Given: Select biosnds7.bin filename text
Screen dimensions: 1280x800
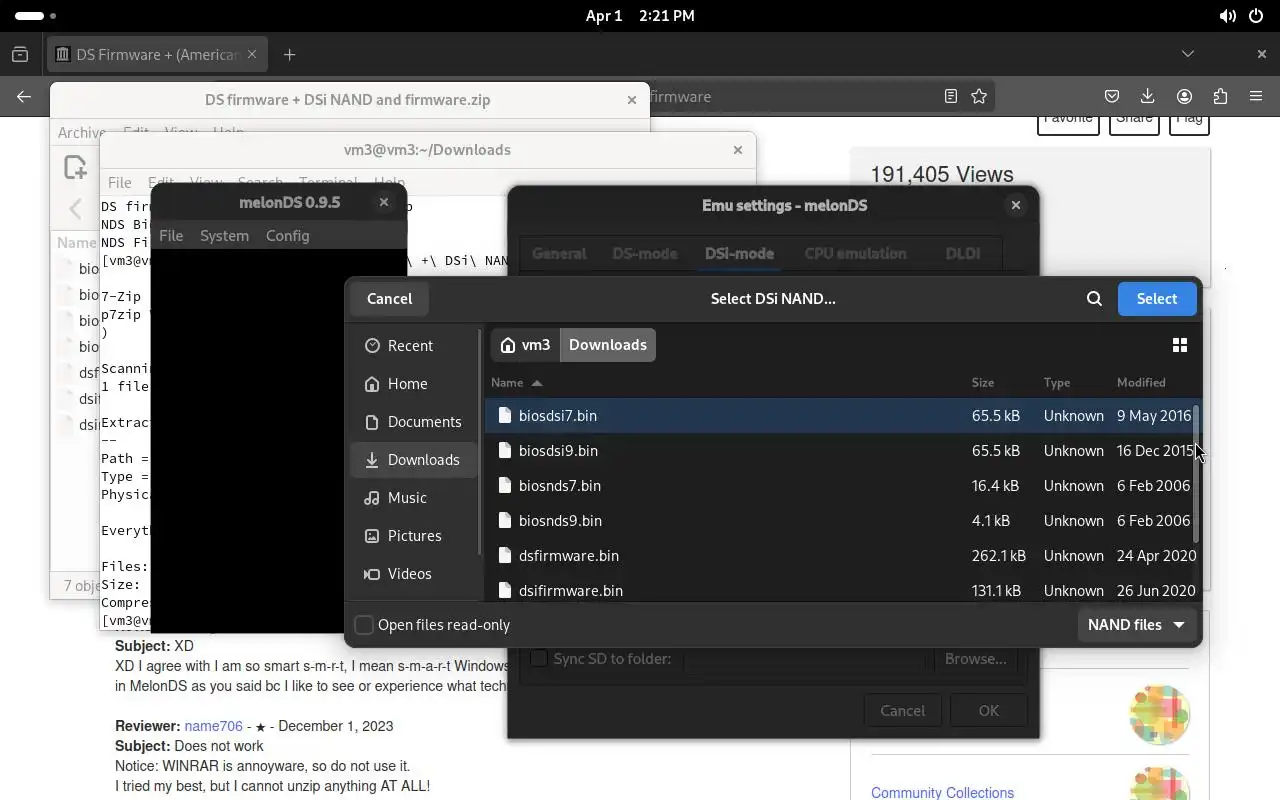Looking at the screenshot, I should 560,485.
